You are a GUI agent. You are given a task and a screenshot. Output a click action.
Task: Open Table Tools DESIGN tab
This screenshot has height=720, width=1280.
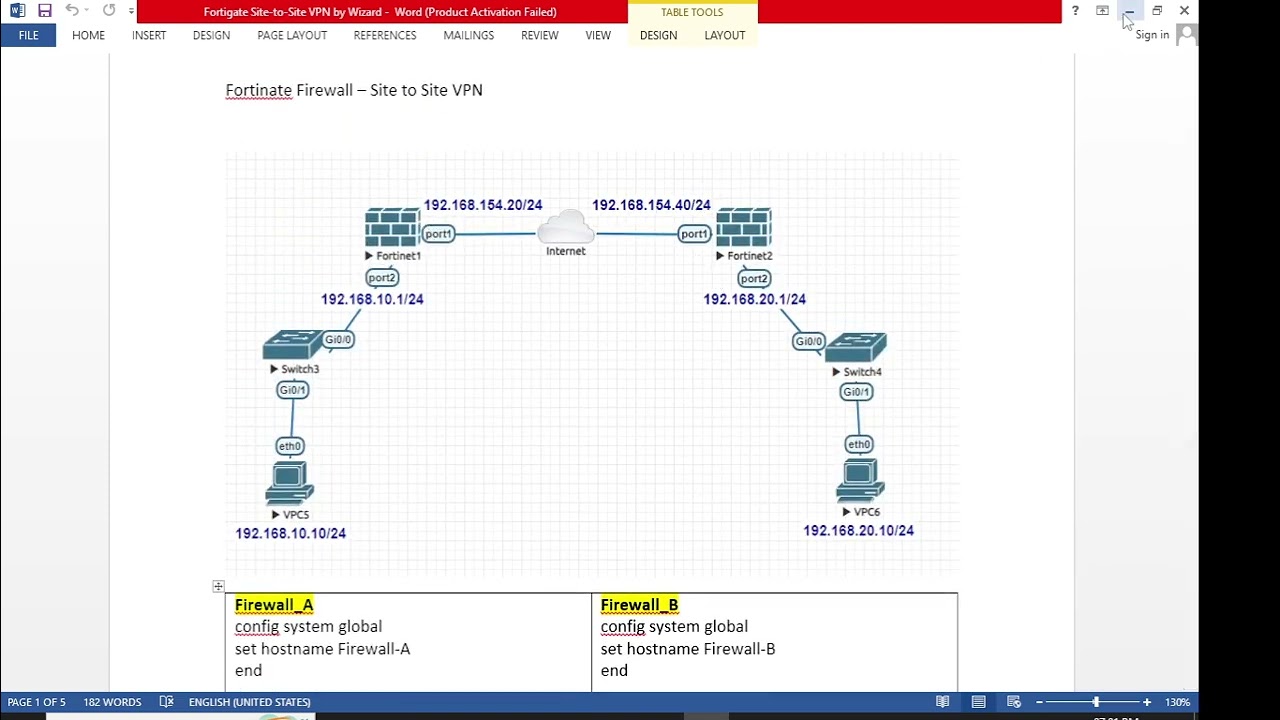point(658,35)
